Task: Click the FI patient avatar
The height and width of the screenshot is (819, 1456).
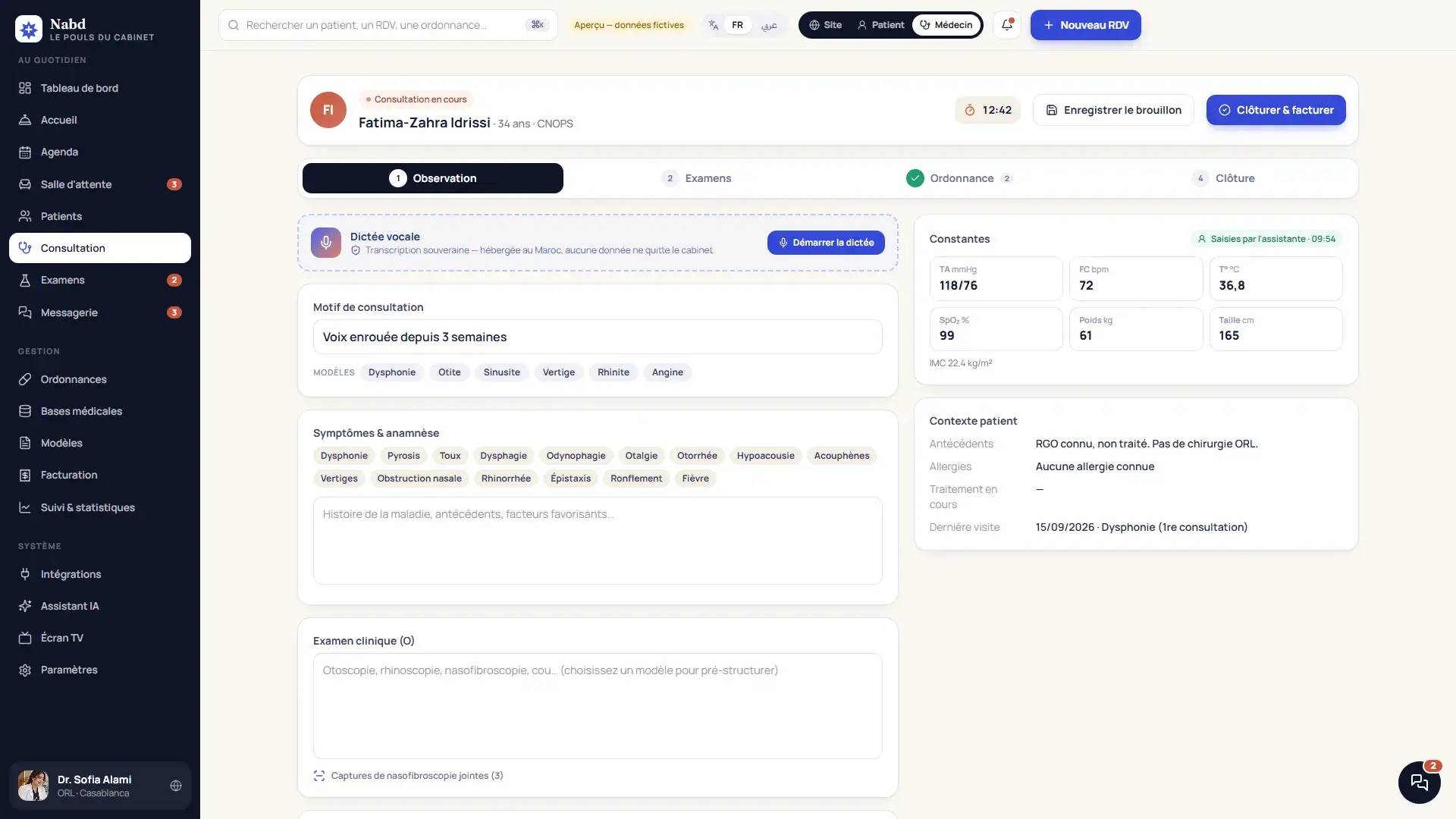Action: [x=328, y=110]
